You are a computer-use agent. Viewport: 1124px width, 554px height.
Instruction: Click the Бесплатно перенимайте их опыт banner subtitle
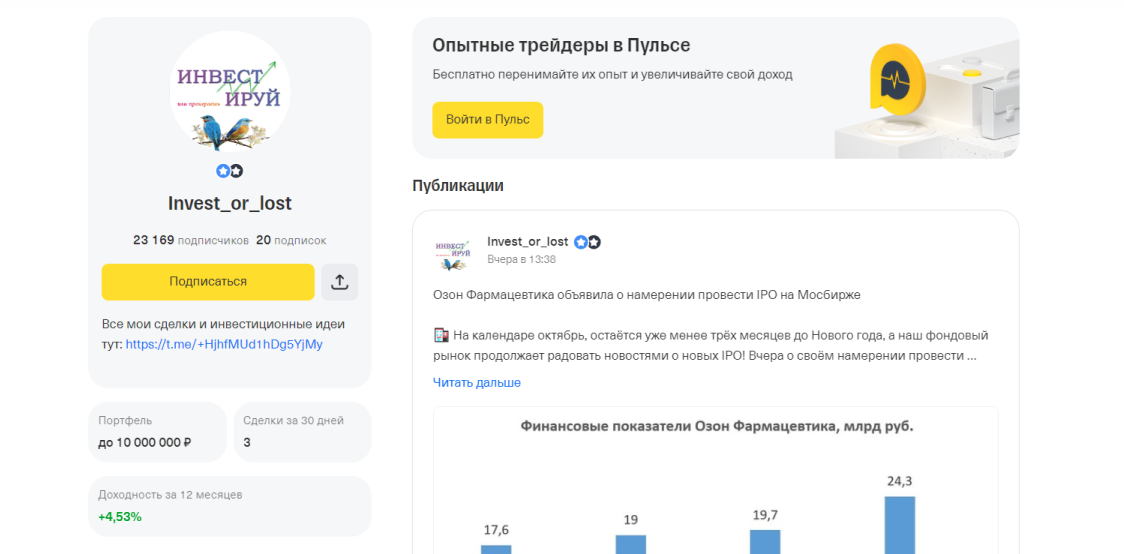612,75
